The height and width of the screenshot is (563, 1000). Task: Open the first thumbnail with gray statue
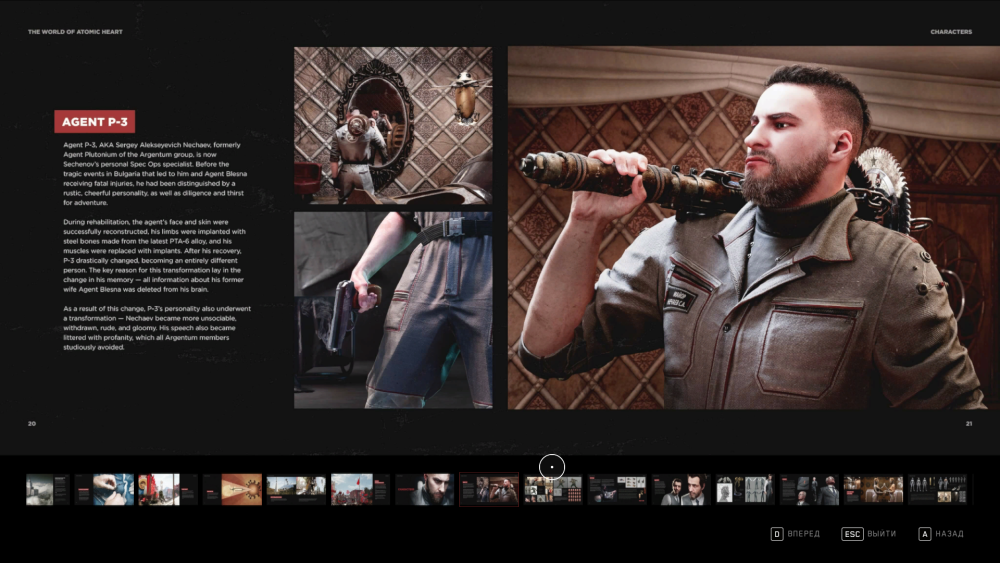pyautogui.click(x=47, y=489)
